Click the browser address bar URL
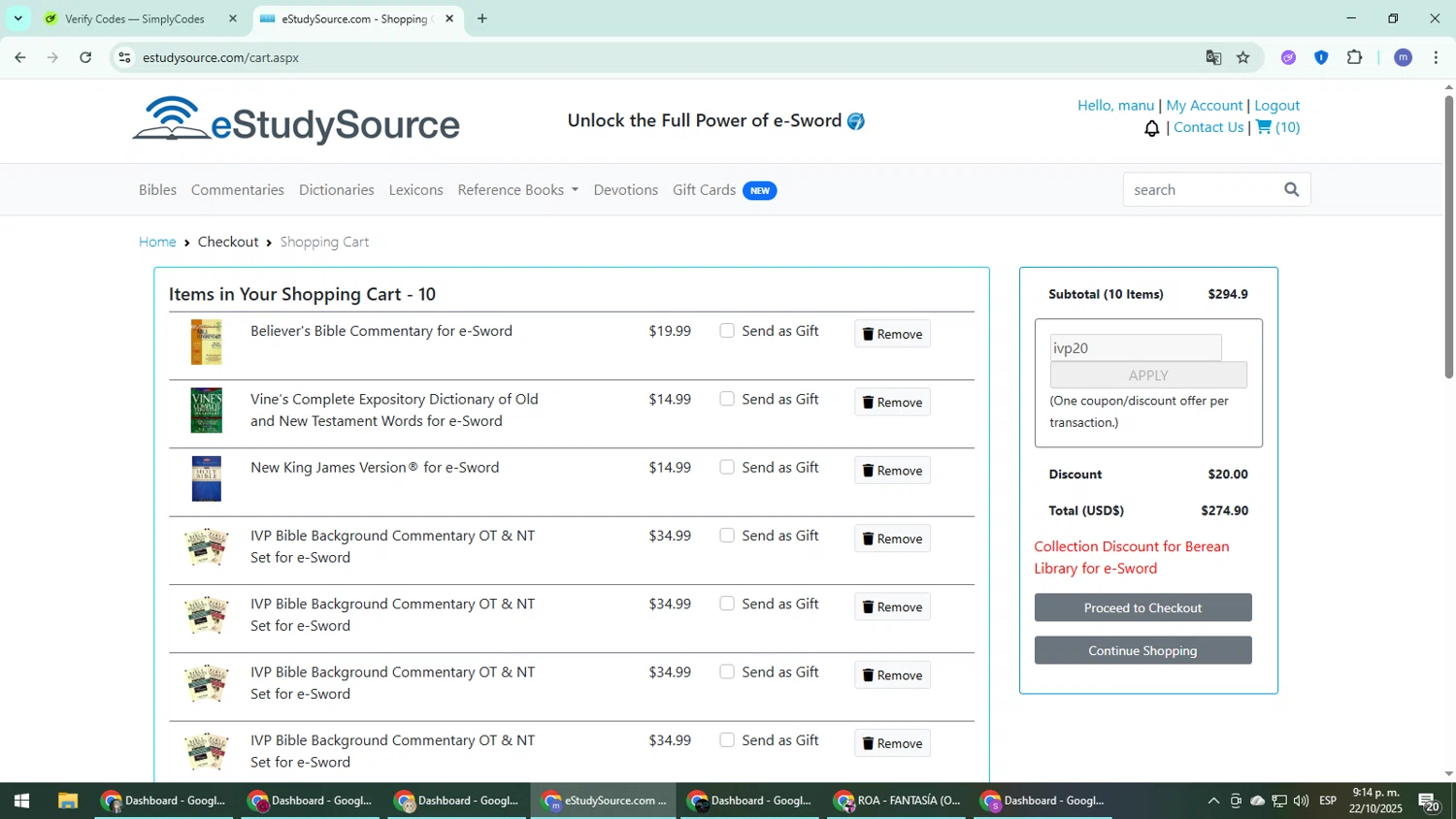The height and width of the screenshot is (819, 1456). pyautogui.click(x=220, y=57)
